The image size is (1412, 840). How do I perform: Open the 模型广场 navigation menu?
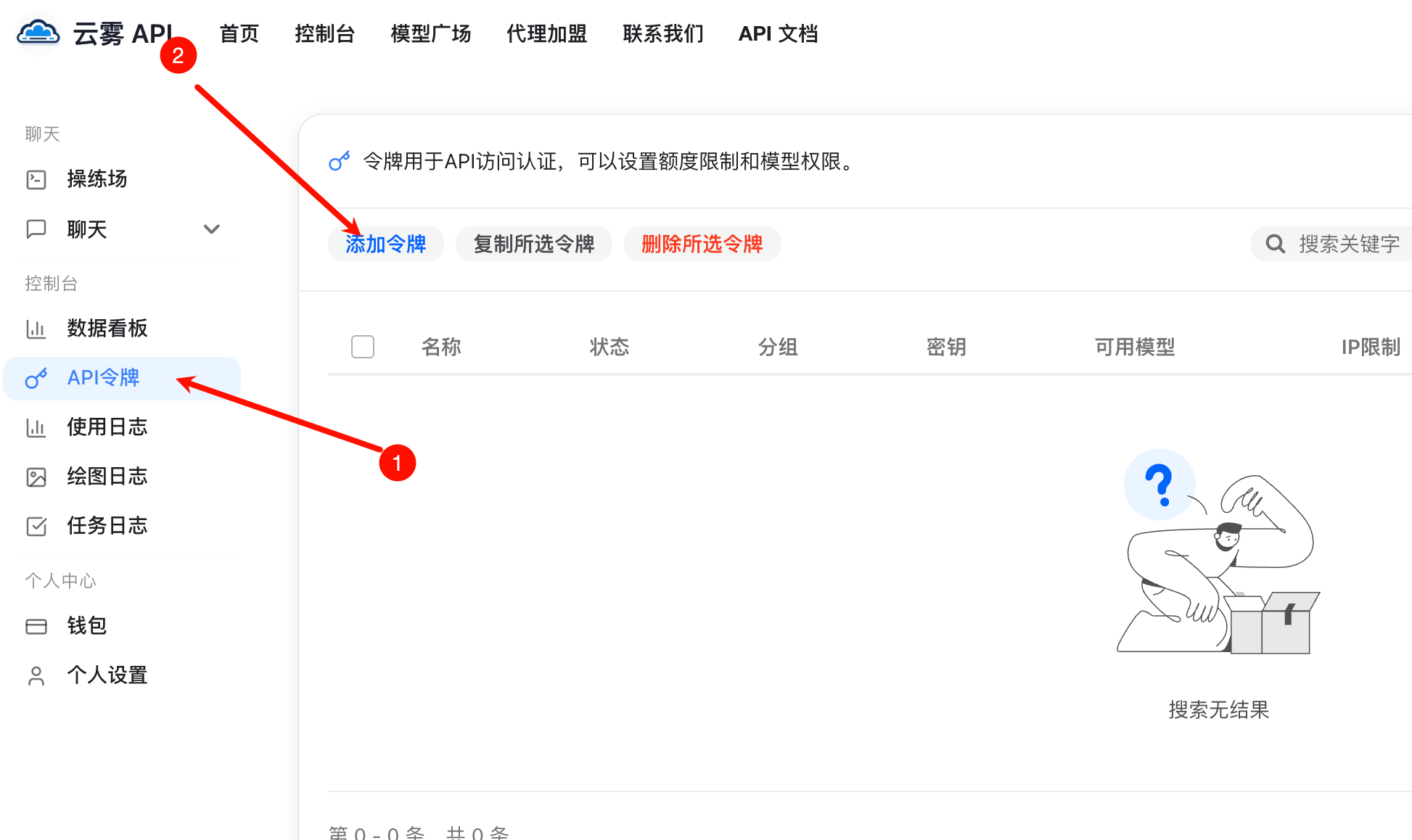430,33
